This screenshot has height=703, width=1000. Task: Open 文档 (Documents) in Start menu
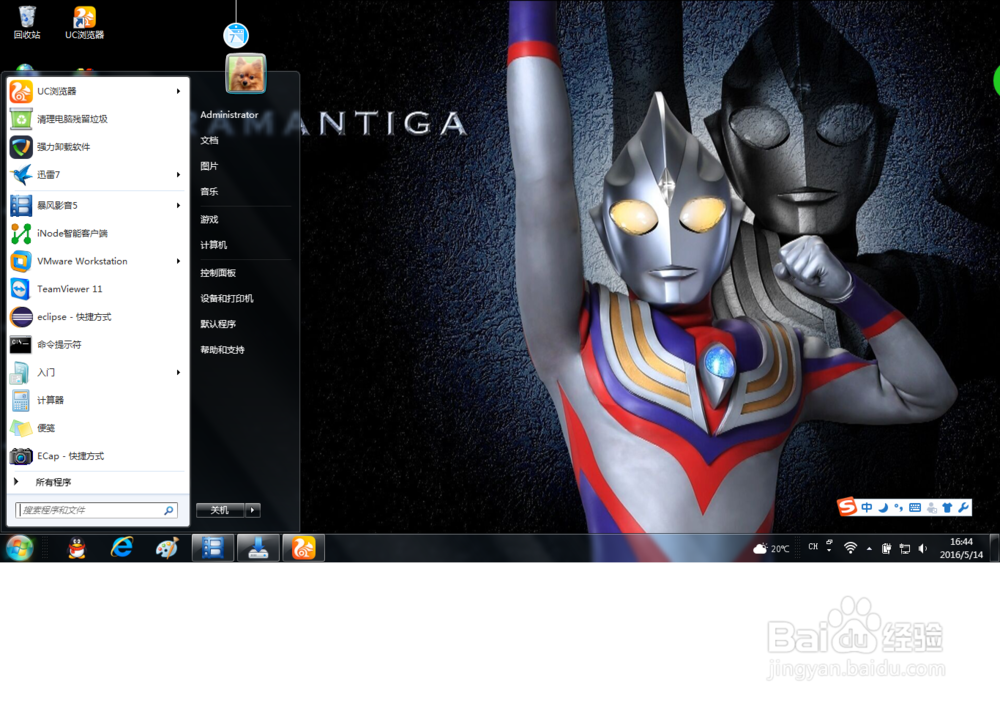pyautogui.click(x=209, y=140)
